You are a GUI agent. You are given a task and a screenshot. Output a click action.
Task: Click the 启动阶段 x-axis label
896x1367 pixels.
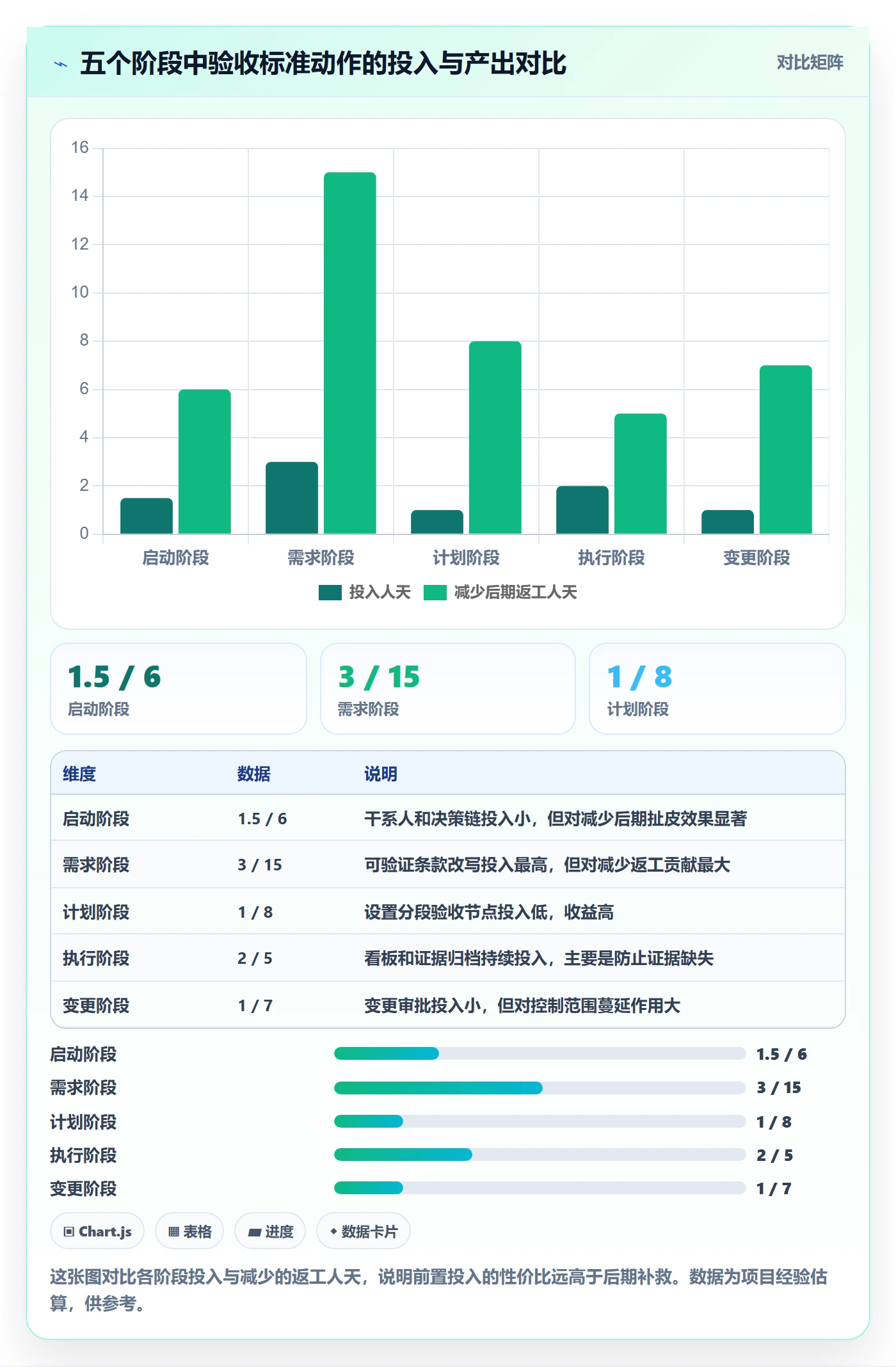tap(175, 557)
